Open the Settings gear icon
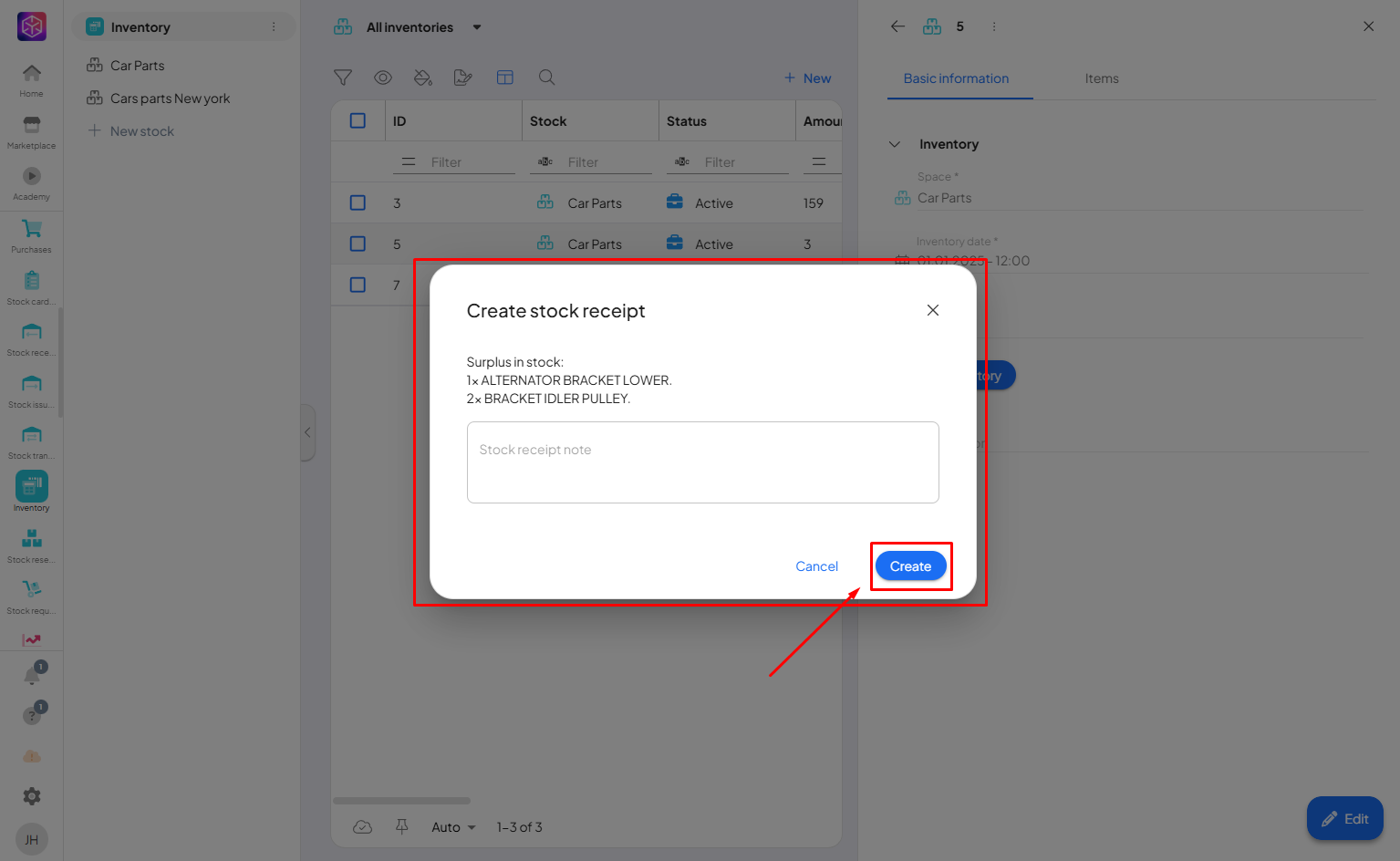 pos(31,796)
